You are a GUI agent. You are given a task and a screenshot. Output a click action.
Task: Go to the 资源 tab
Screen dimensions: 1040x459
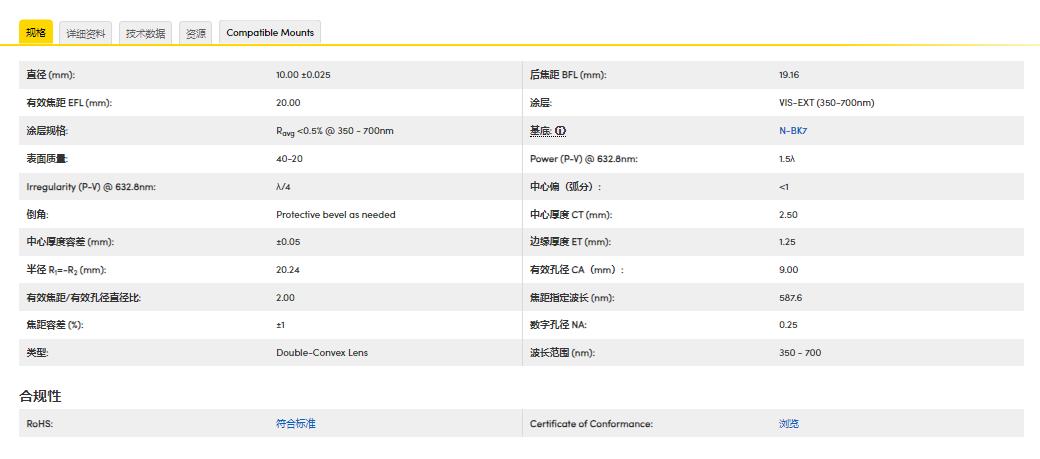coord(195,33)
